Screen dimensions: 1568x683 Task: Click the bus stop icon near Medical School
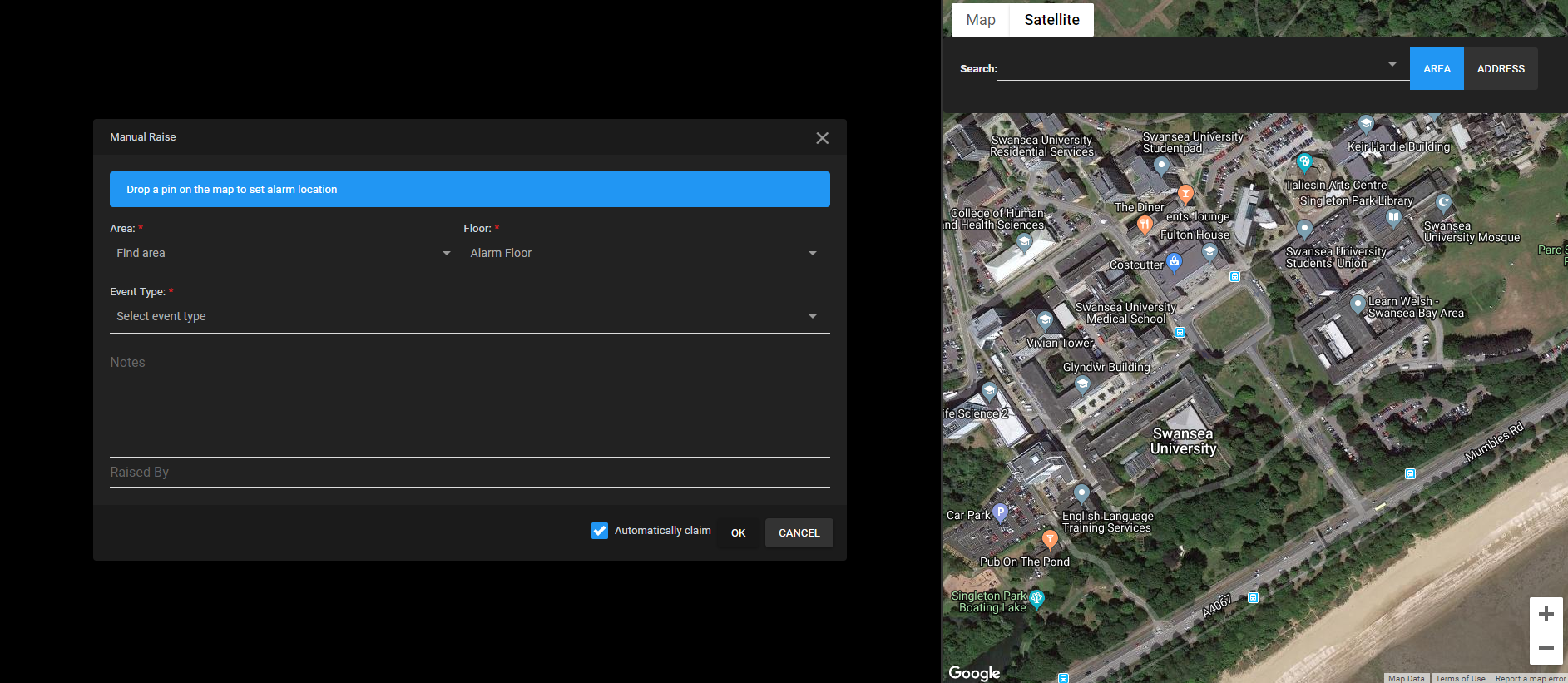coord(1180,332)
